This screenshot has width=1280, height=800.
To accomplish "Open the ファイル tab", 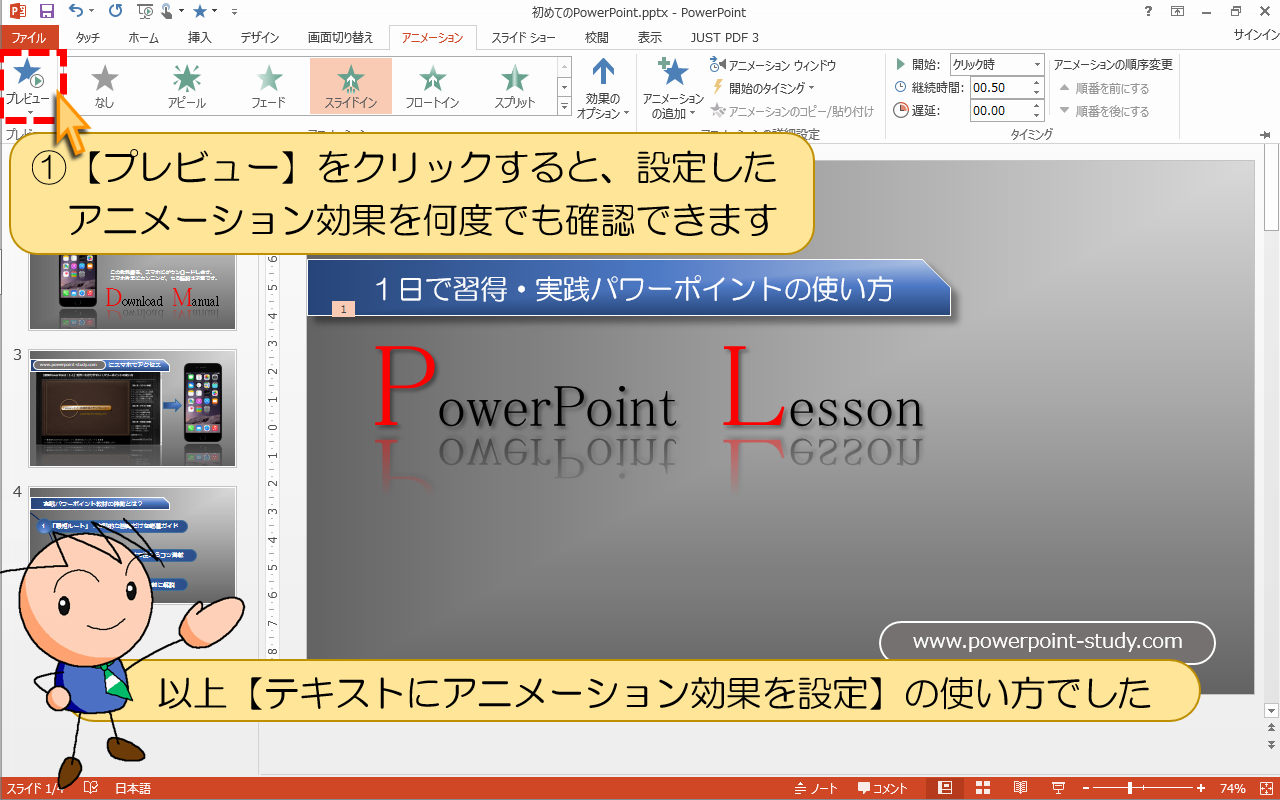I will pyautogui.click(x=29, y=37).
